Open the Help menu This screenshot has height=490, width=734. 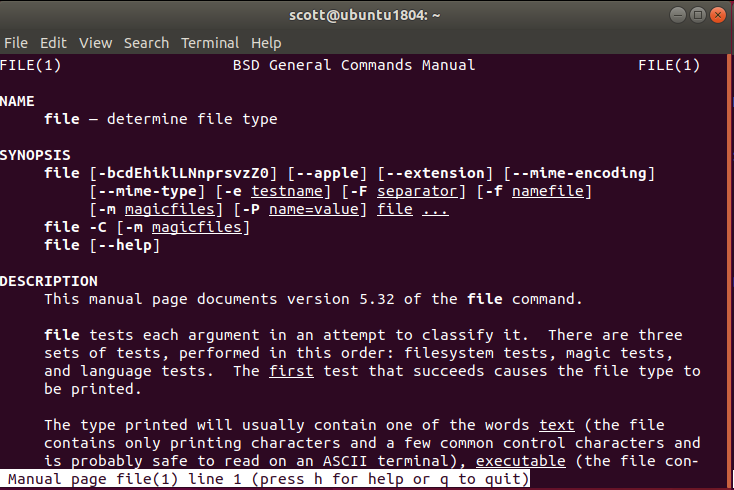click(266, 44)
